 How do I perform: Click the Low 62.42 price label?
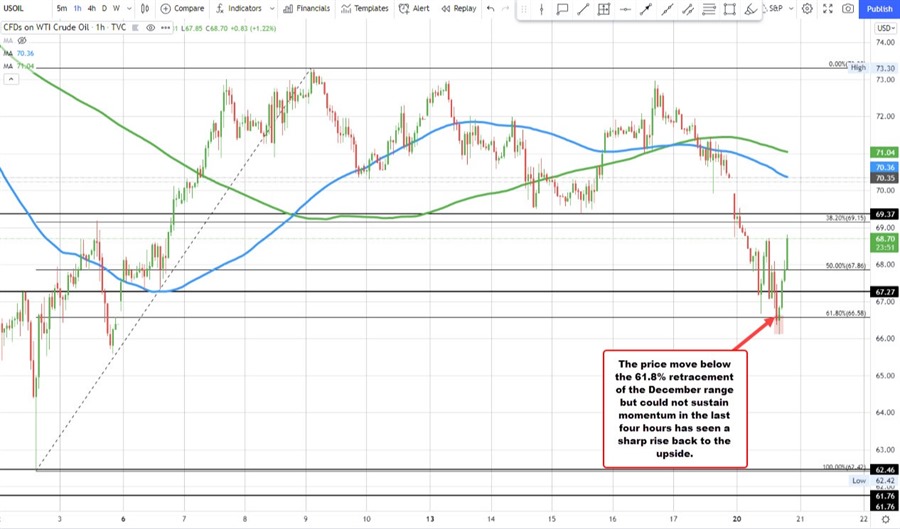click(x=873, y=481)
